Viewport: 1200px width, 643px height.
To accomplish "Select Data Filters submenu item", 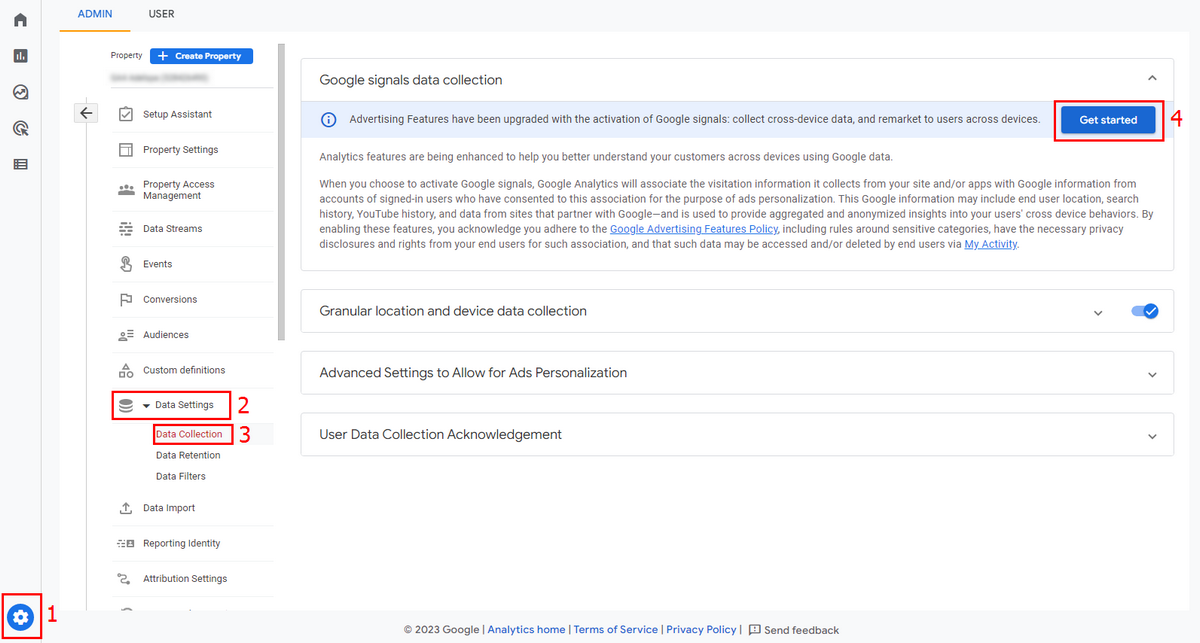I will (181, 476).
